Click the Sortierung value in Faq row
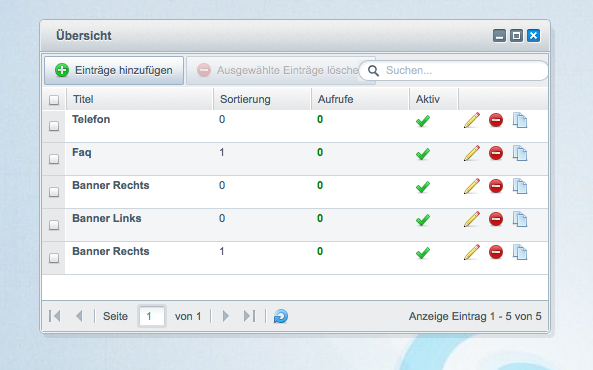The width and height of the screenshot is (593, 370). point(222,152)
